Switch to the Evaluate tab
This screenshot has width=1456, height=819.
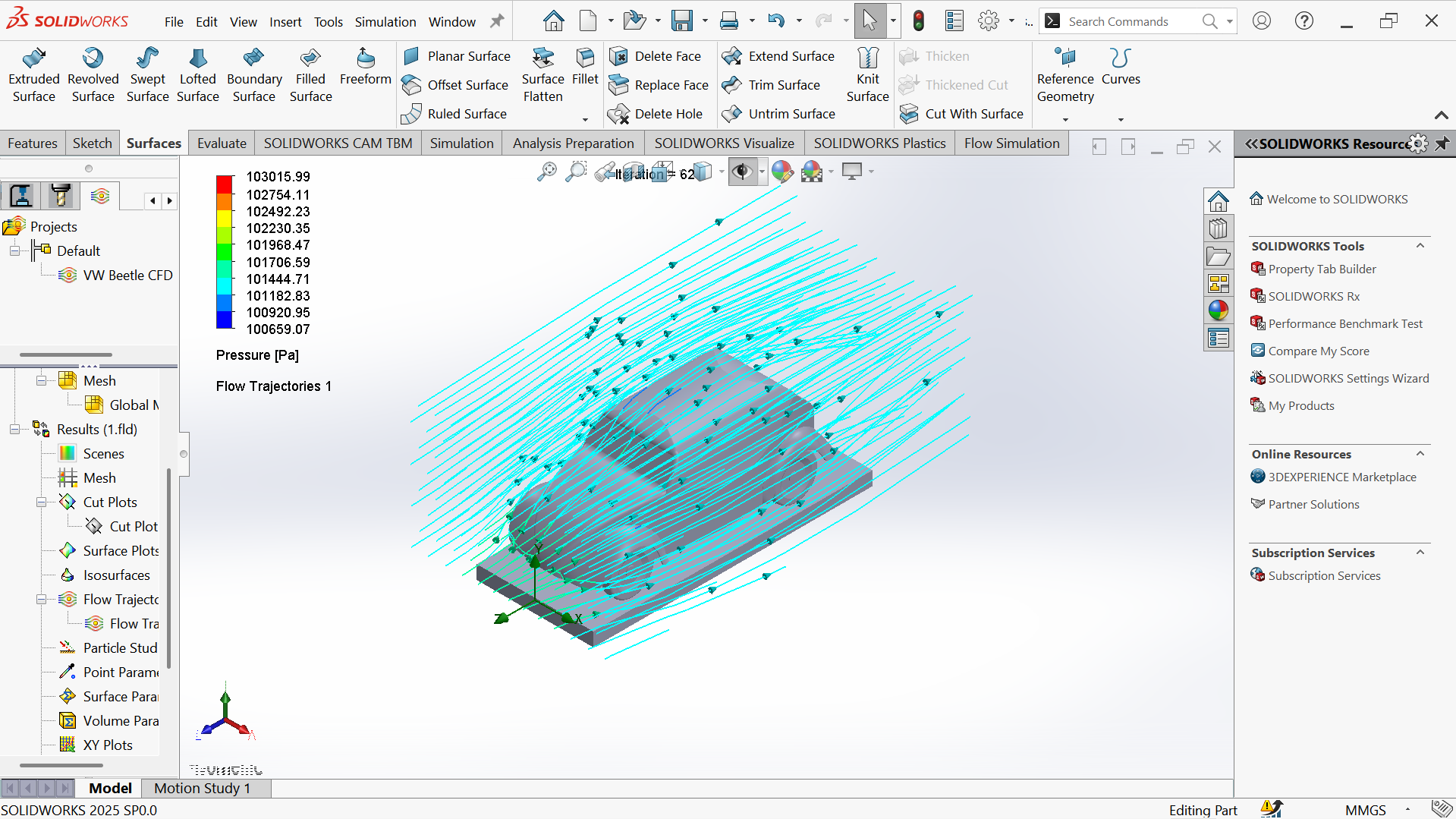pyautogui.click(x=222, y=143)
